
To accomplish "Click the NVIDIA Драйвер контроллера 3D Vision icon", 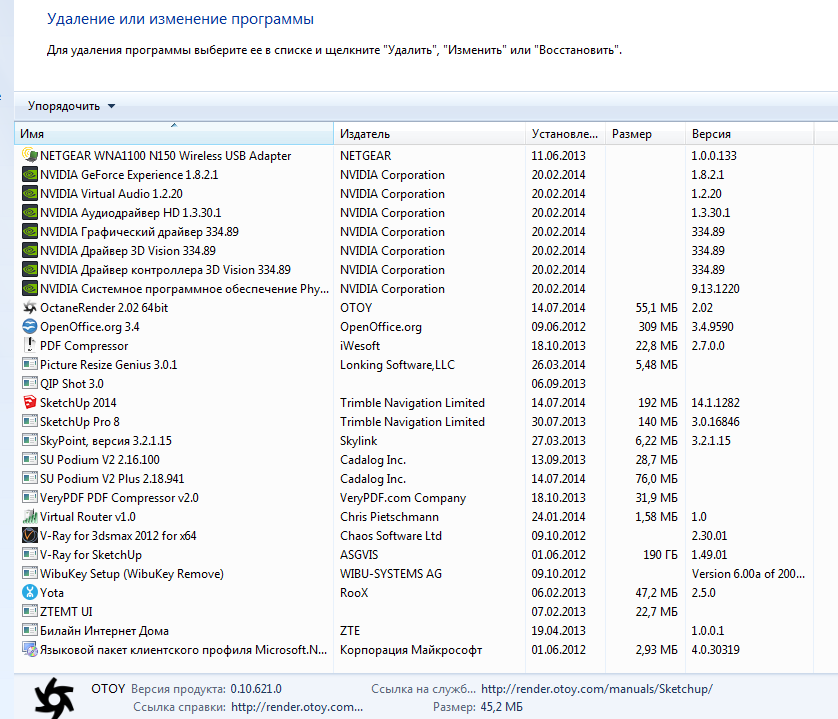I will [x=30, y=269].
